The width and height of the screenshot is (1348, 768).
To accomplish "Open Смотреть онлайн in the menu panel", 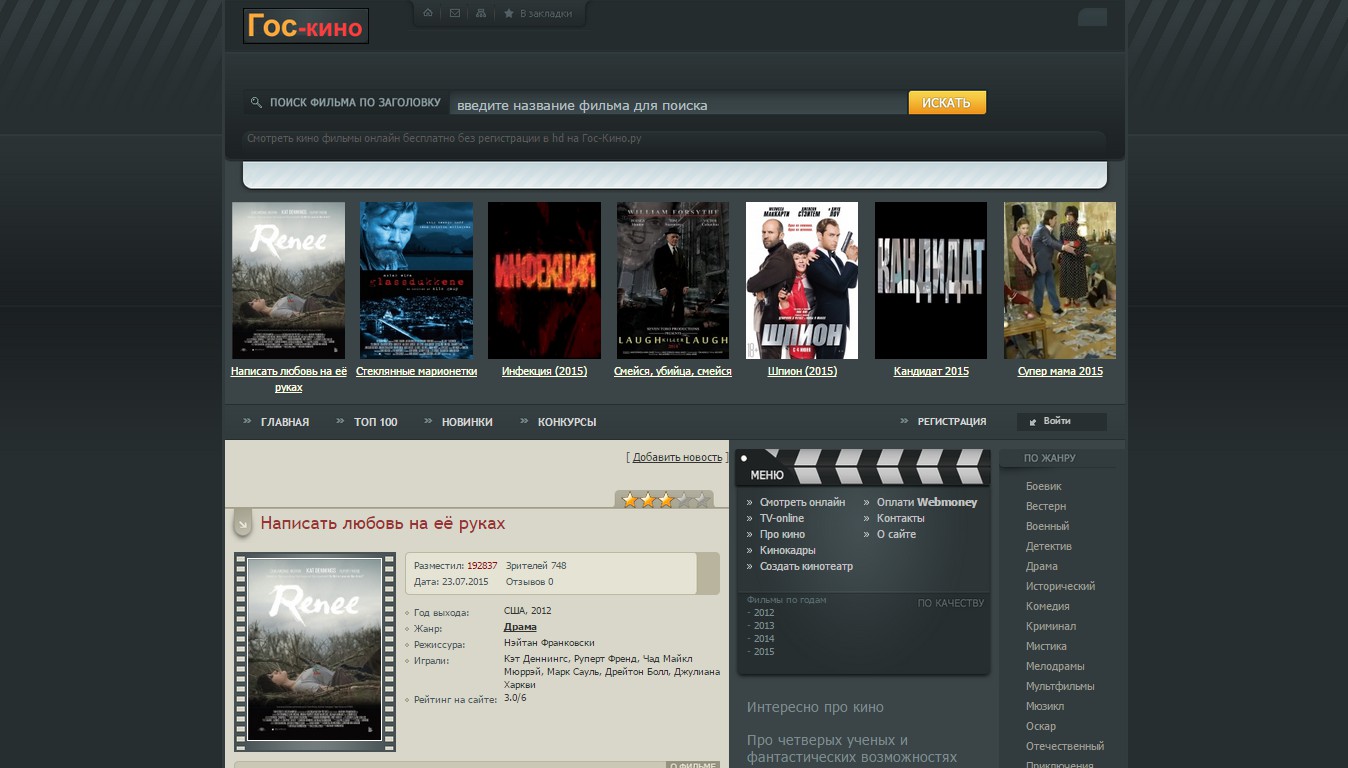I will [802, 502].
